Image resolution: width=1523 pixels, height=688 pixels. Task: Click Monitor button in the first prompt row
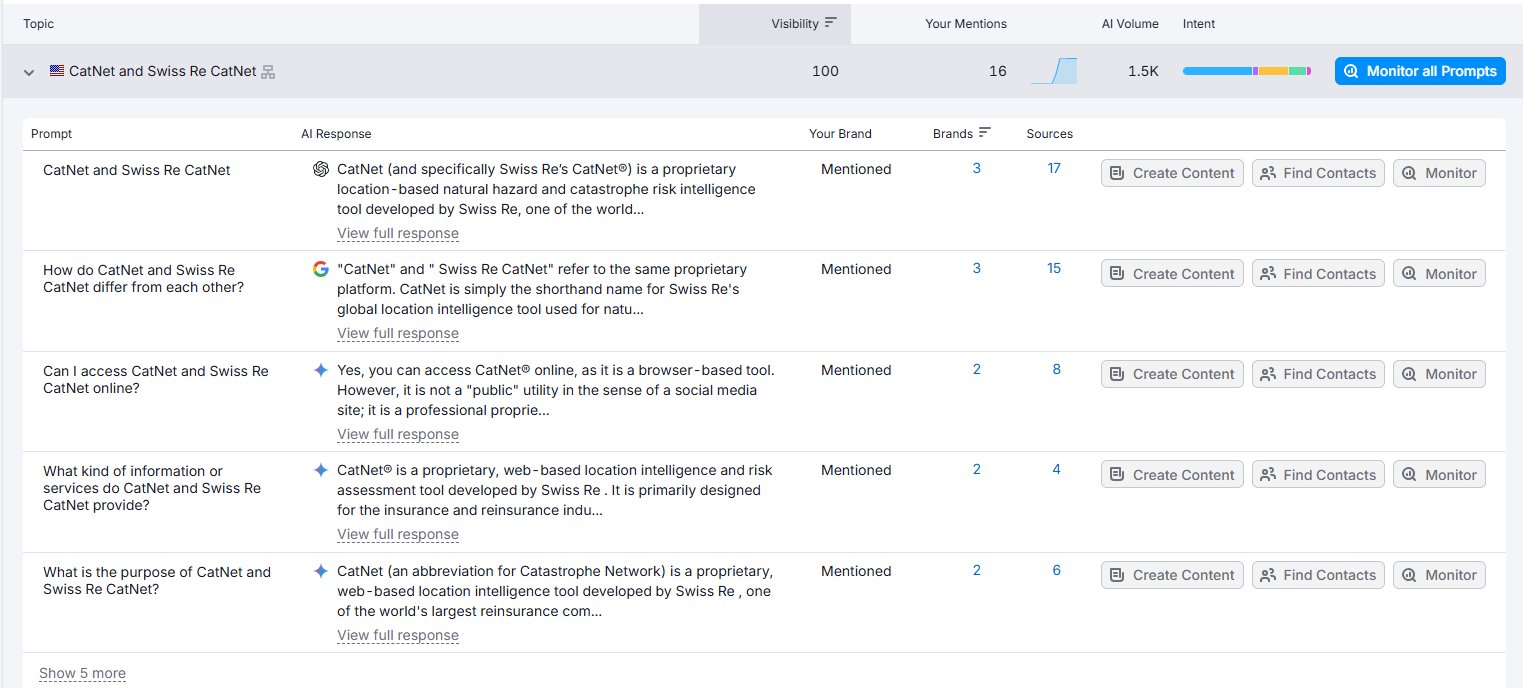tap(1439, 173)
